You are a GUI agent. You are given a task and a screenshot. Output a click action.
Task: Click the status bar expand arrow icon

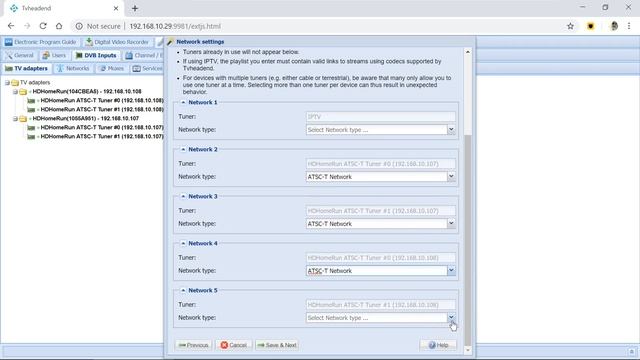point(631,351)
